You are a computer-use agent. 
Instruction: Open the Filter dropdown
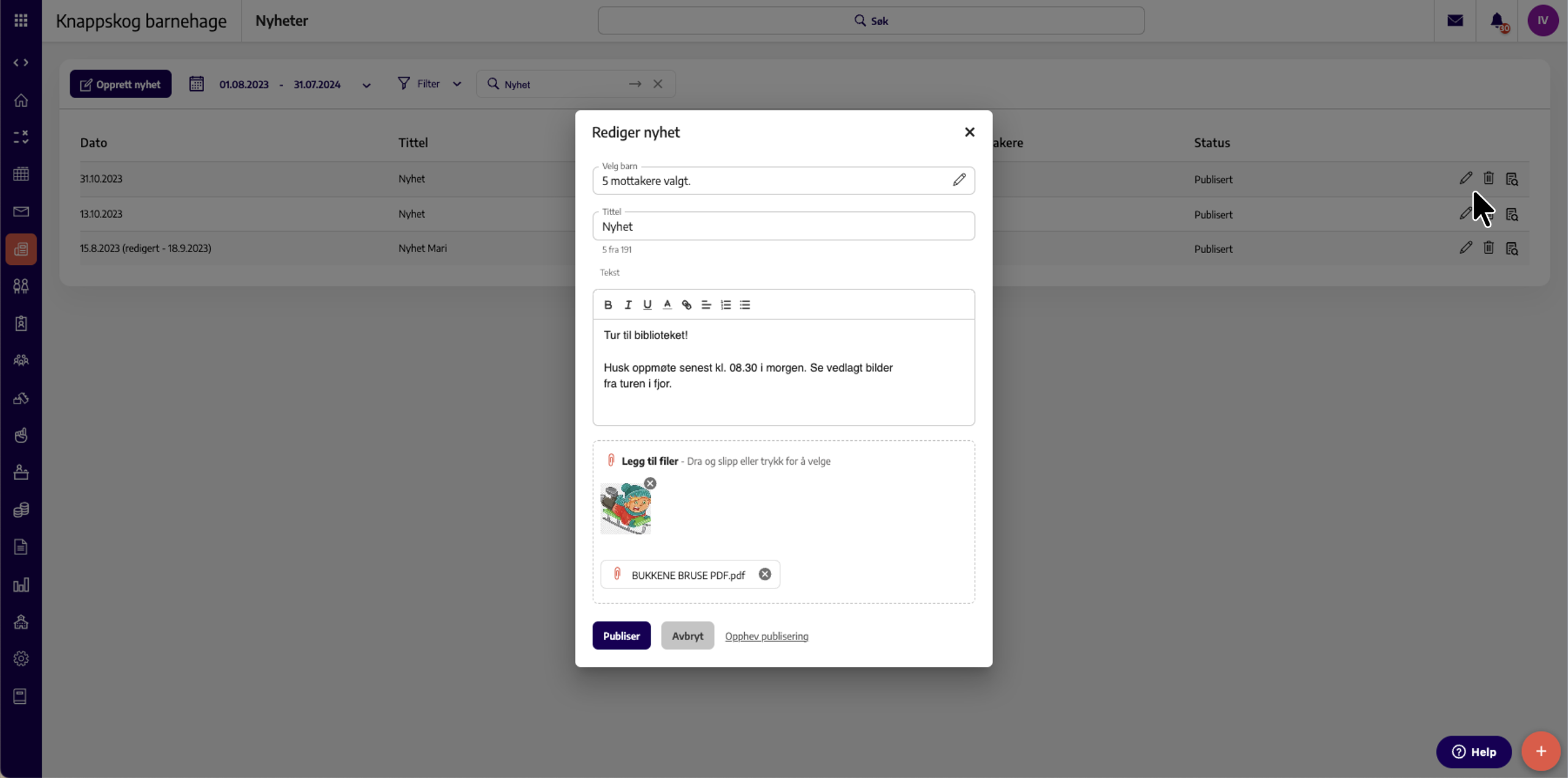coord(429,83)
